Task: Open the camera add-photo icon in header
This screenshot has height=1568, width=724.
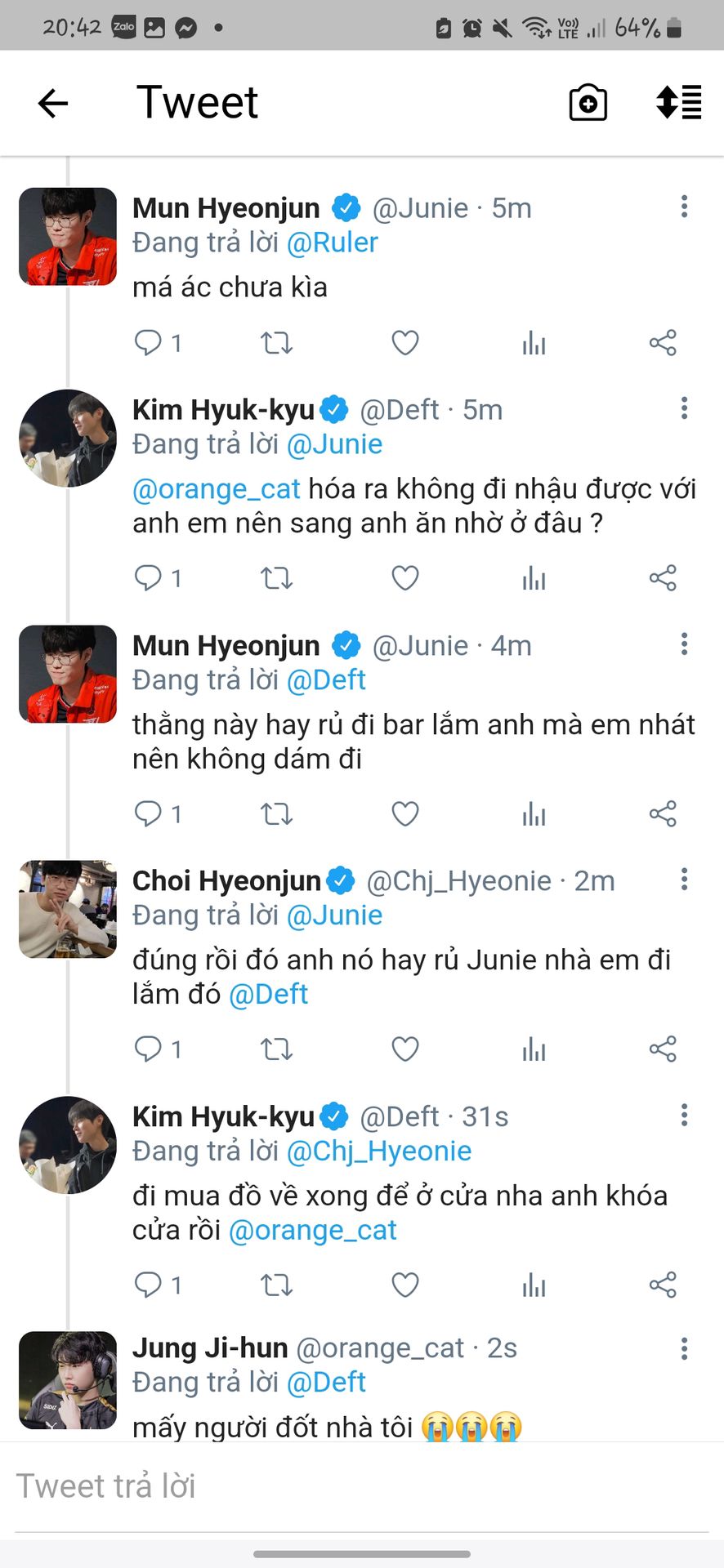Action: 588,103
